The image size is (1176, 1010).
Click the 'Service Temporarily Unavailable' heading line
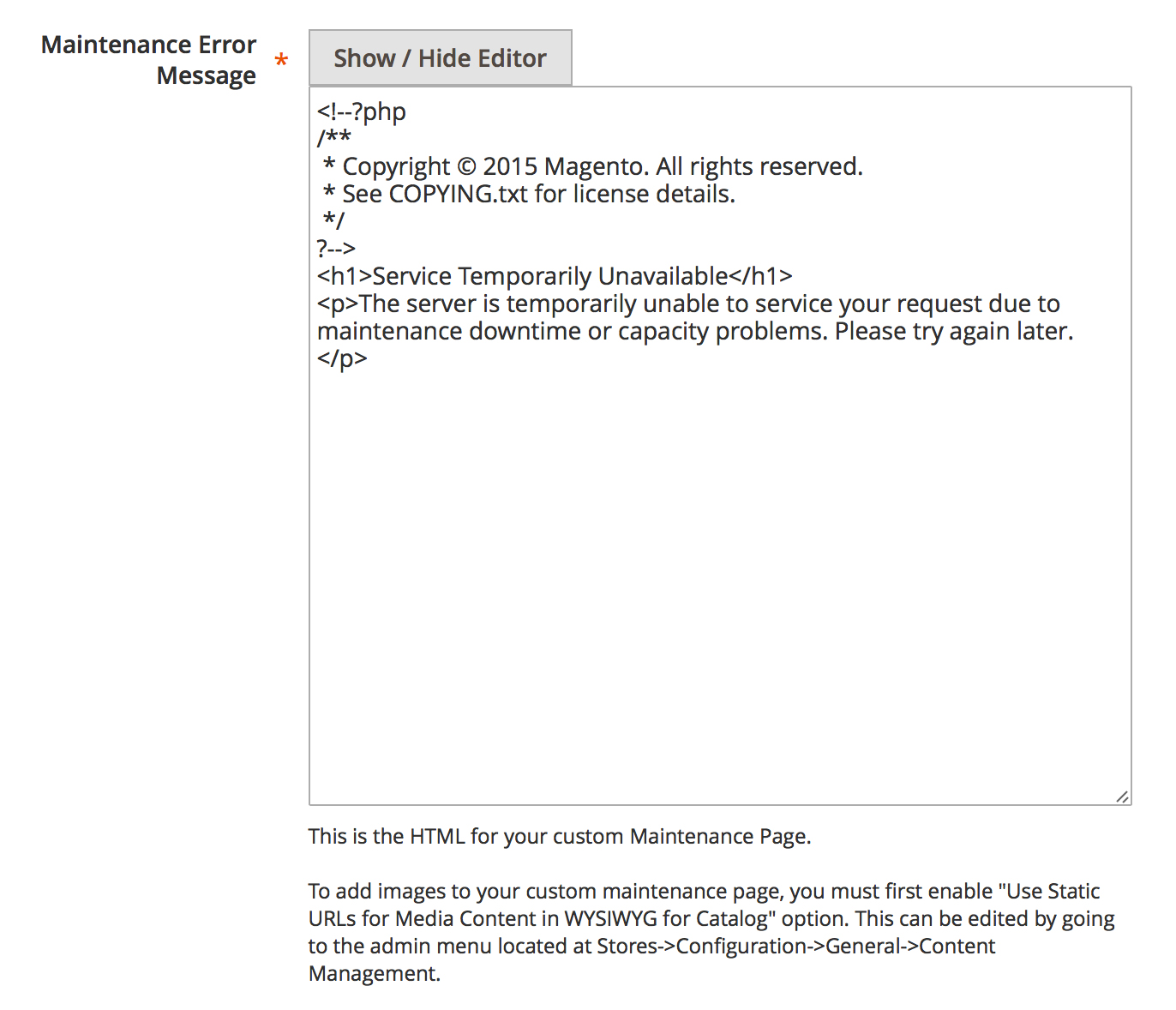(x=555, y=276)
